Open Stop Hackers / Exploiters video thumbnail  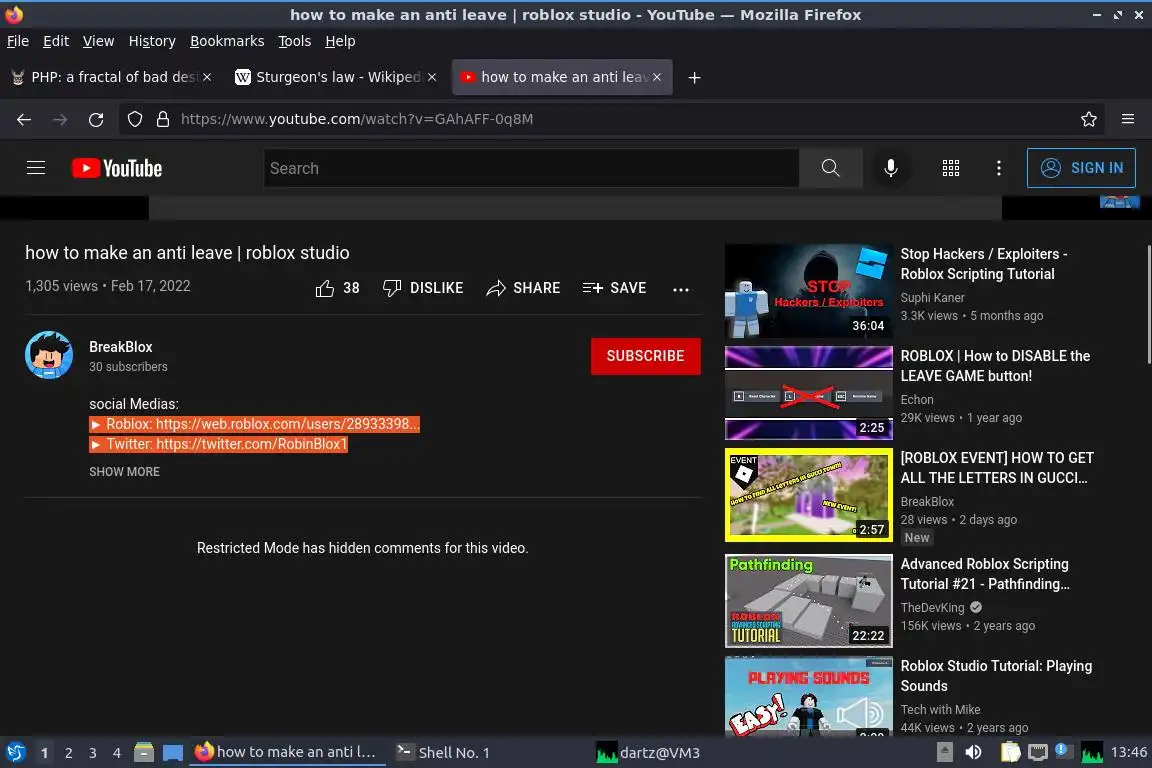point(808,291)
